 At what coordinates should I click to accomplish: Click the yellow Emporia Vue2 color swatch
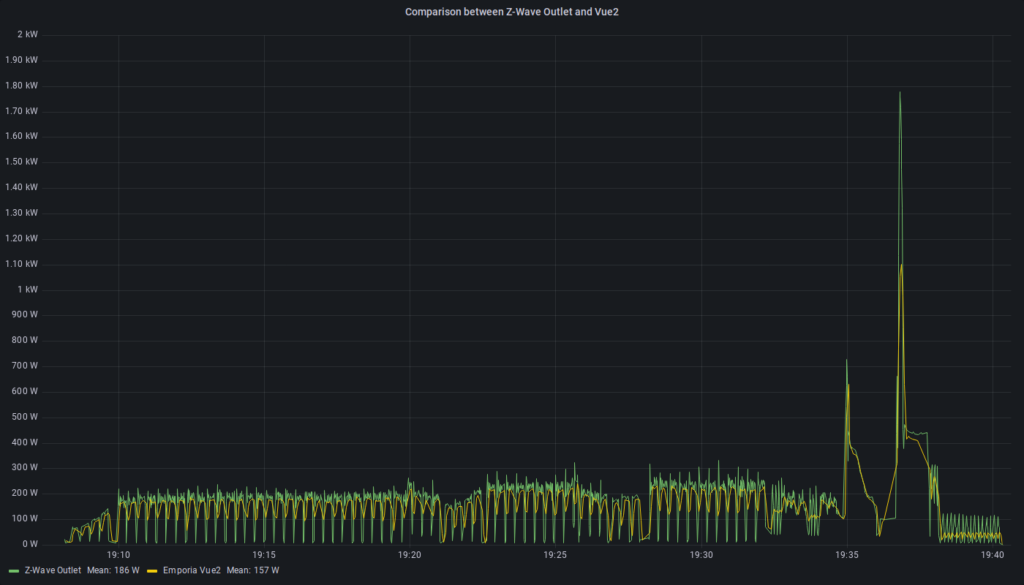pos(152,571)
